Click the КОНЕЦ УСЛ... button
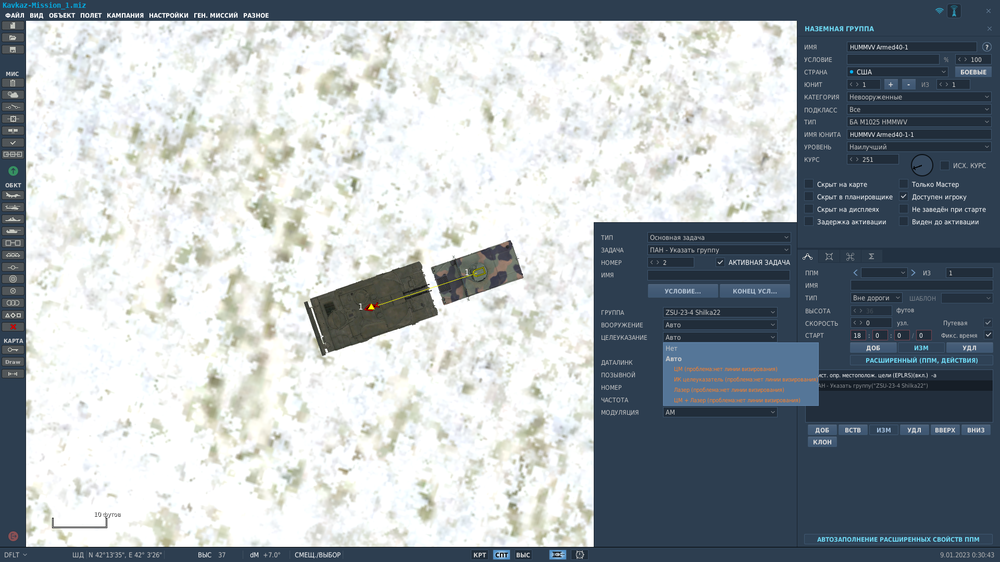The width and height of the screenshot is (1000, 562). point(754,291)
